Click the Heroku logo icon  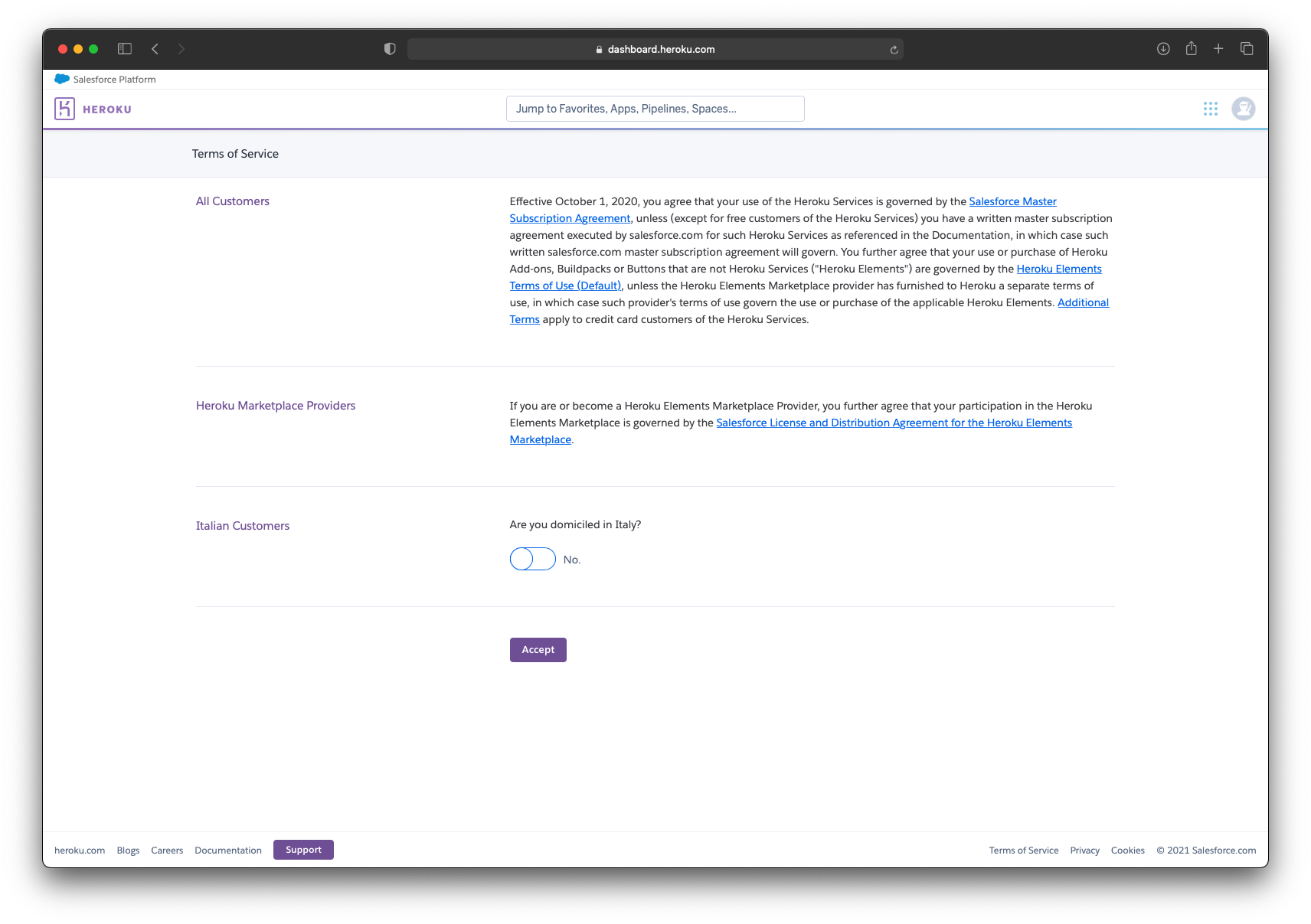(x=64, y=109)
